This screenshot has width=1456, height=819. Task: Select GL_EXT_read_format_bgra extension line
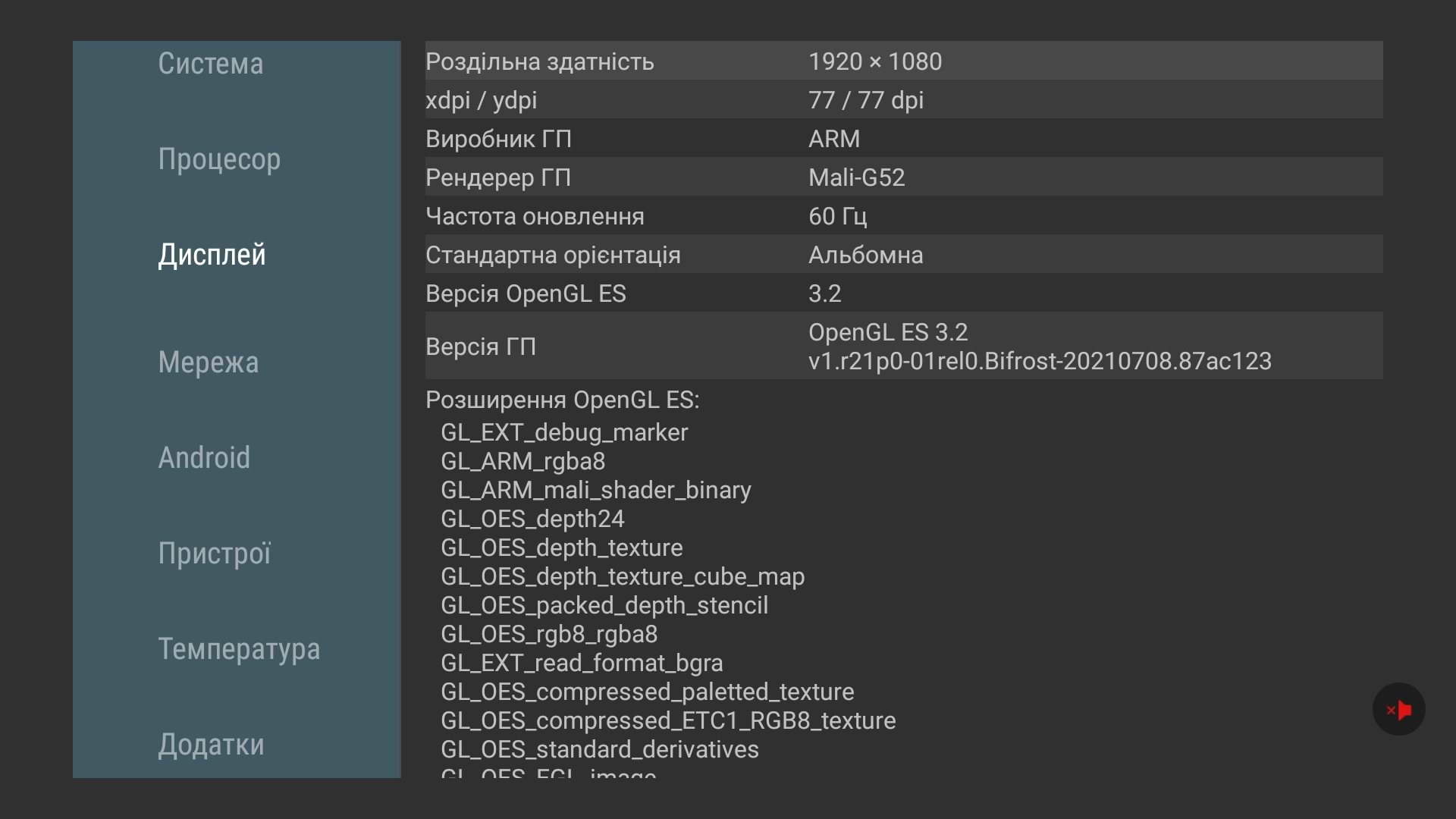coord(582,663)
